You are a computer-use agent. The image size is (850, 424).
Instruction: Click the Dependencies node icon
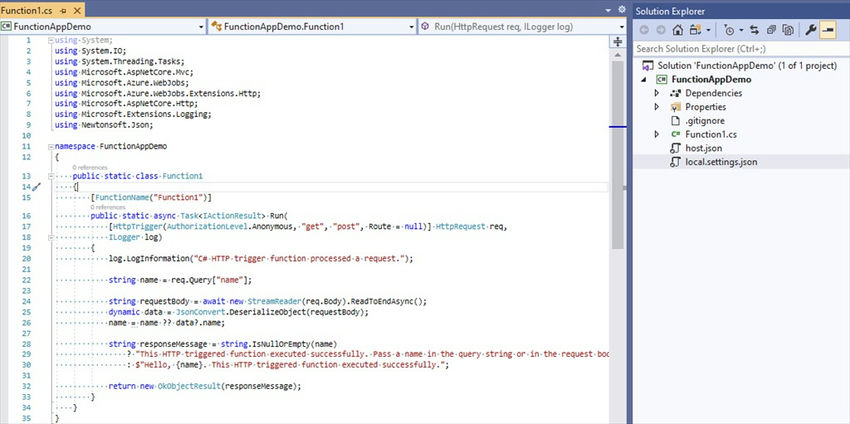[675, 93]
